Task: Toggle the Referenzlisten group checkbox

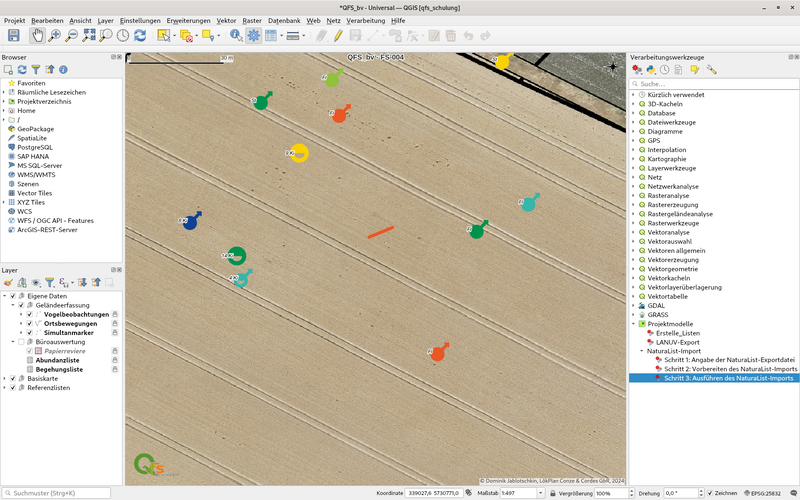Action: point(13,388)
